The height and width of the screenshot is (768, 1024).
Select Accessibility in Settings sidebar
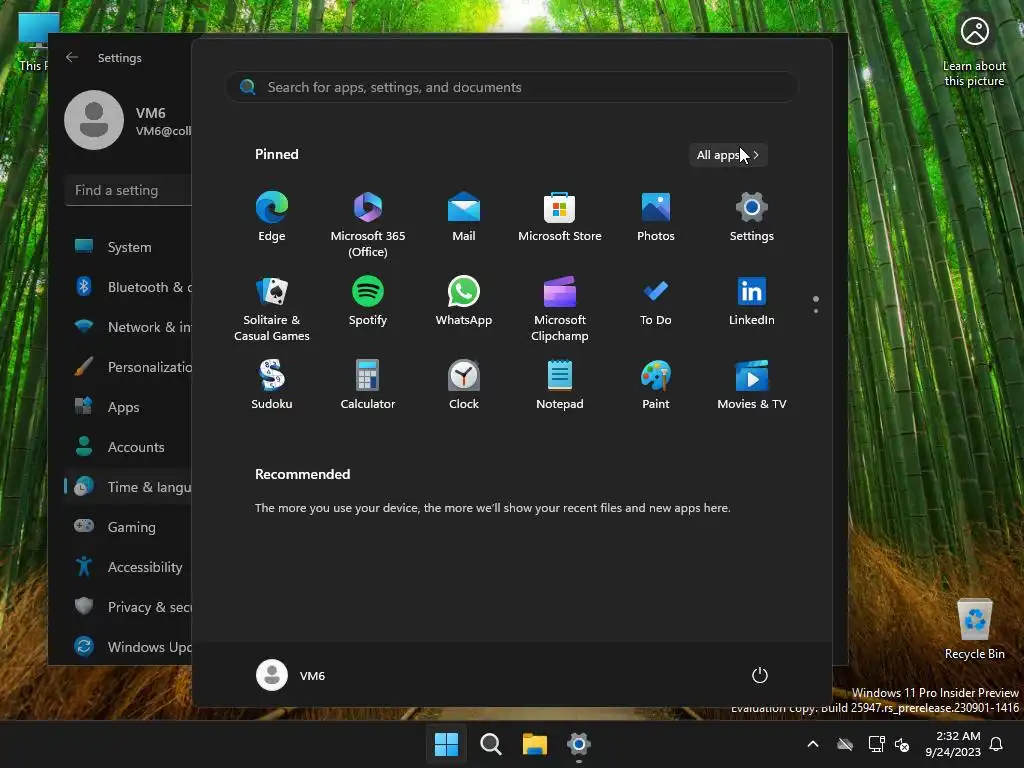pyautogui.click(x=129, y=567)
